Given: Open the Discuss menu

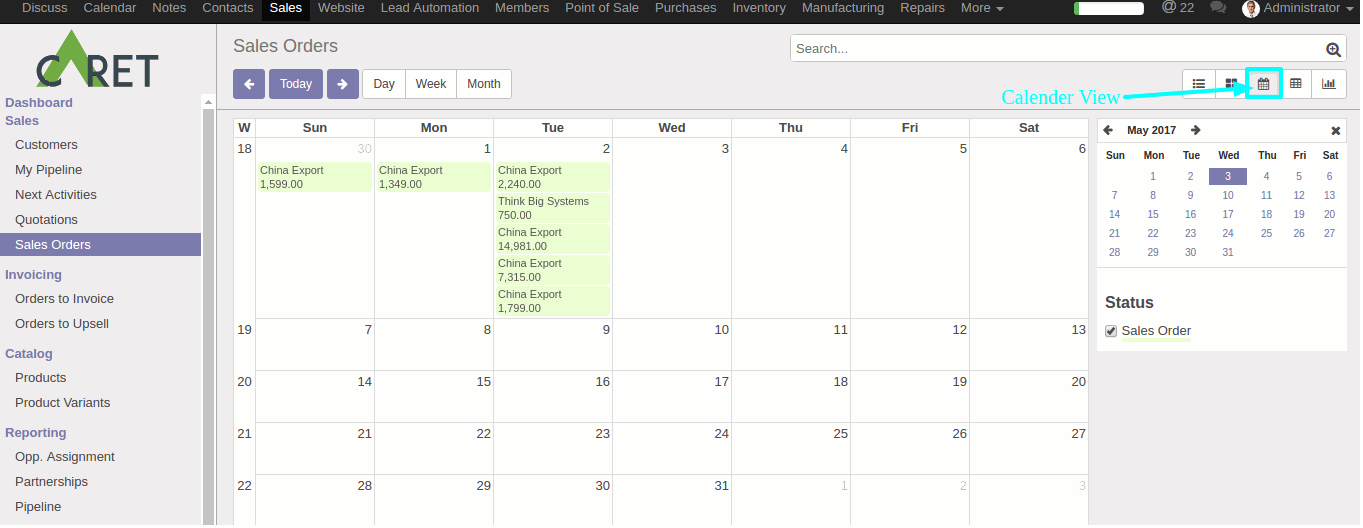Looking at the screenshot, I should (x=44, y=8).
